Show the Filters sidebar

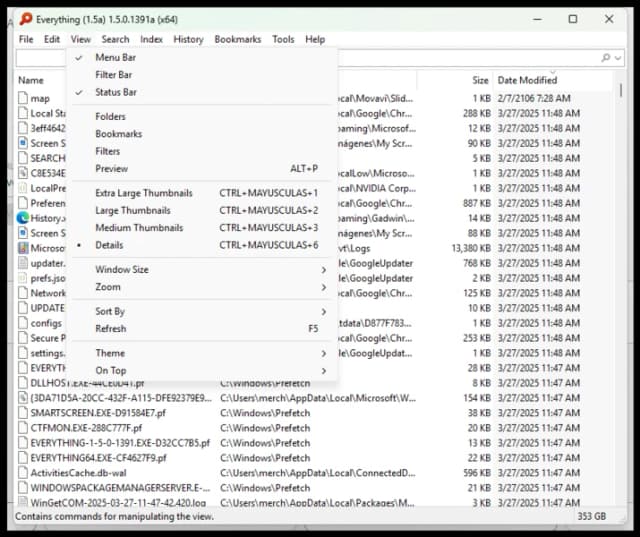pyautogui.click(x=202, y=151)
